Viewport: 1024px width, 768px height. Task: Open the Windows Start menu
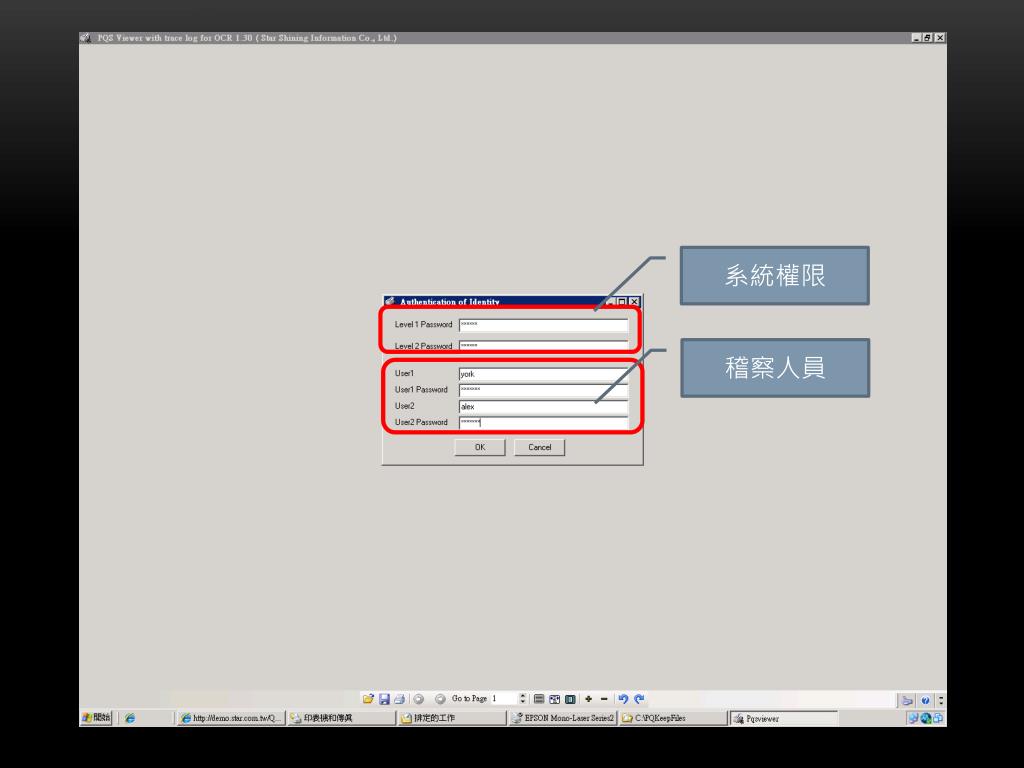97,718
